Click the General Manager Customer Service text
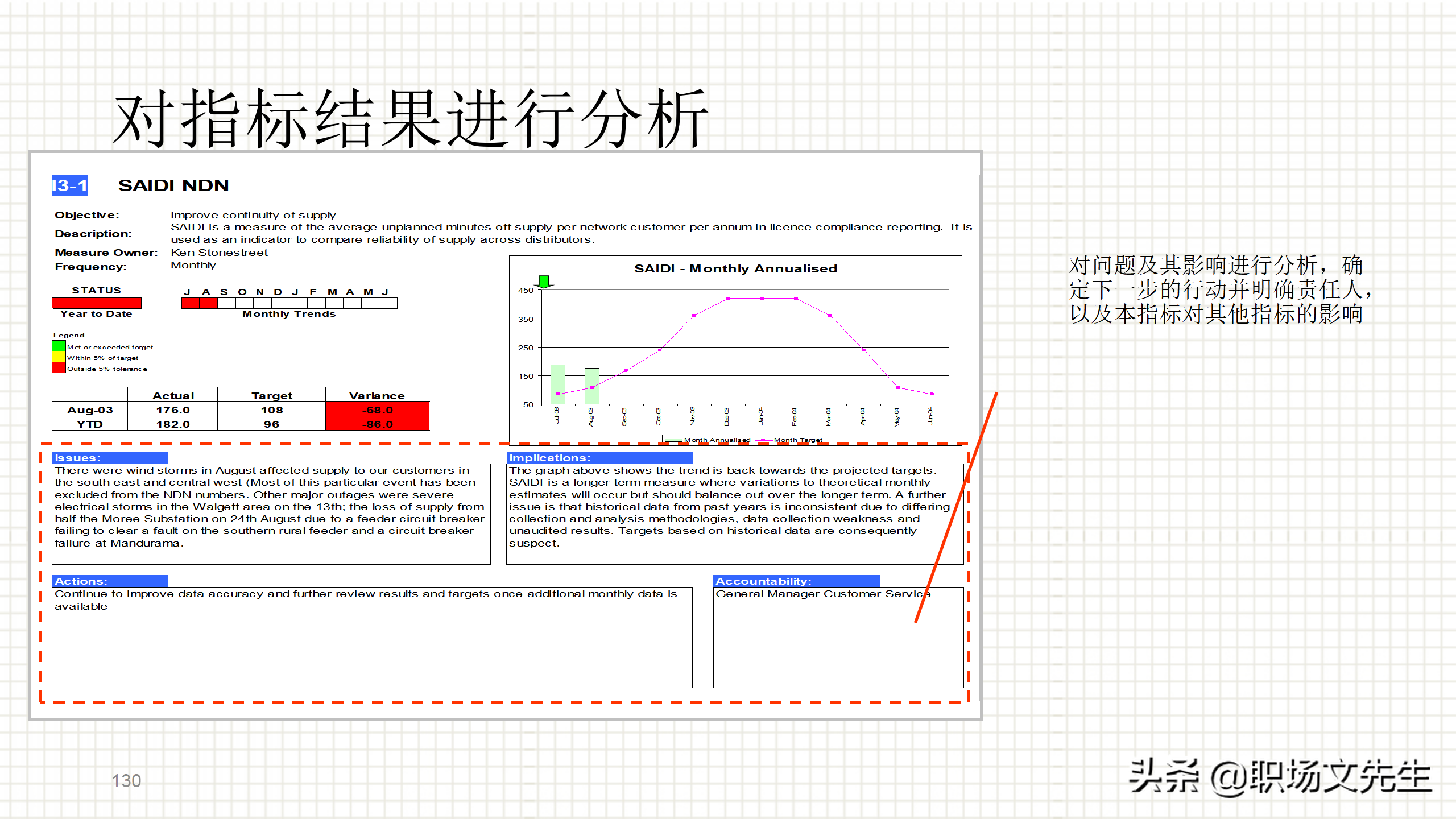 822,594
